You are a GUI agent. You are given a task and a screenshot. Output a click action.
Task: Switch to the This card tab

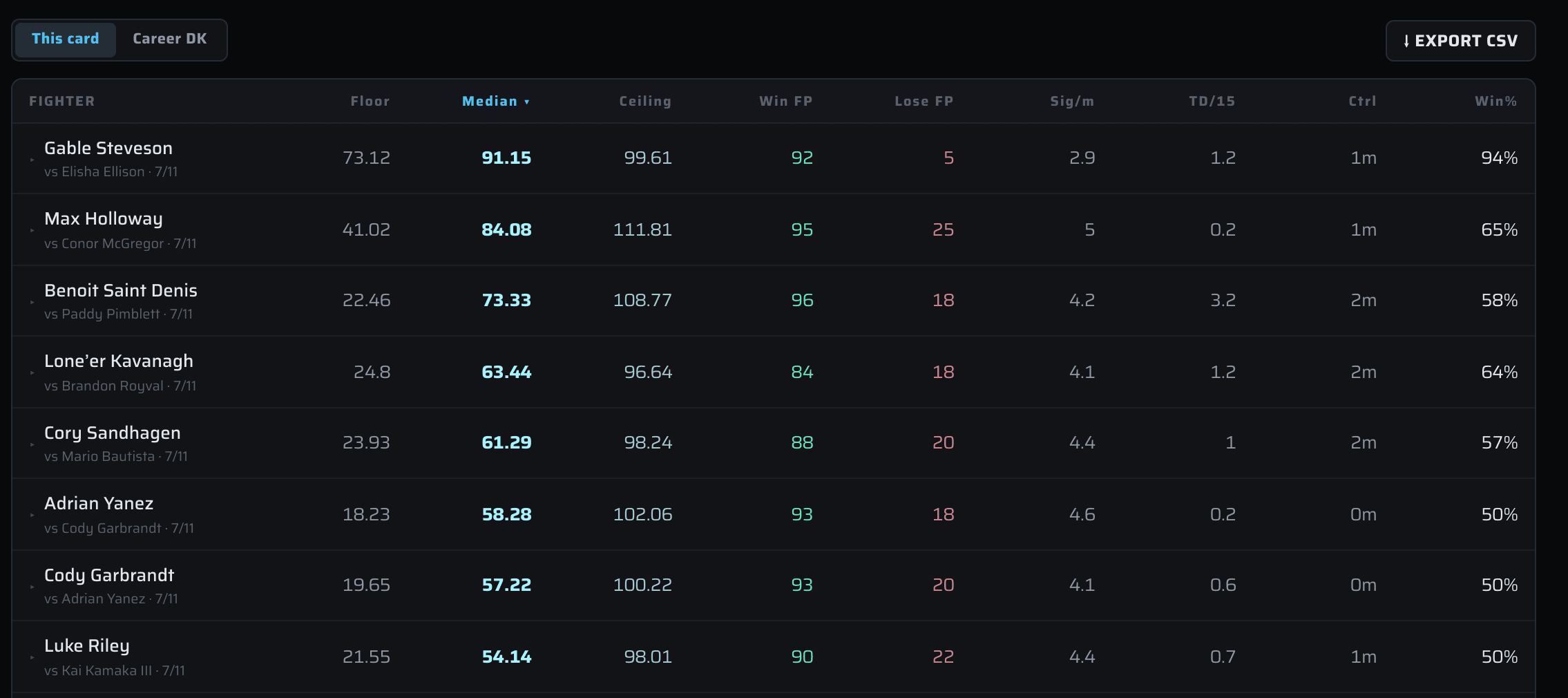point(65,39)
